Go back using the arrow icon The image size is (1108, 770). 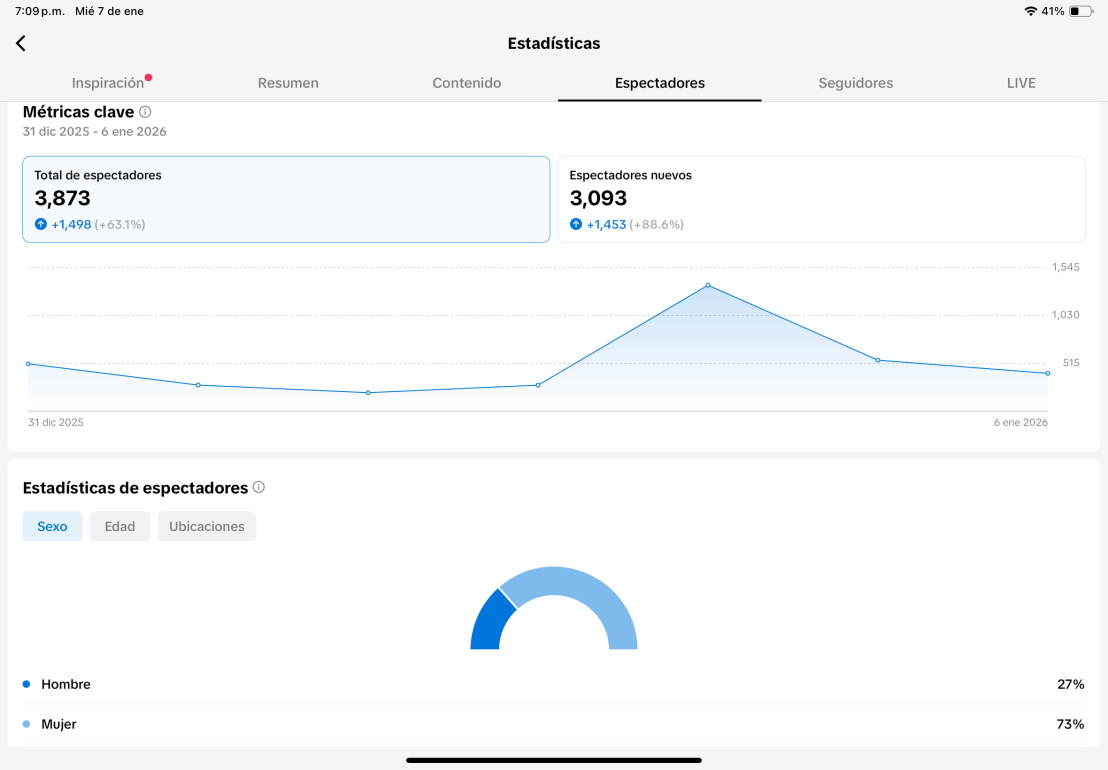(20, 43)
